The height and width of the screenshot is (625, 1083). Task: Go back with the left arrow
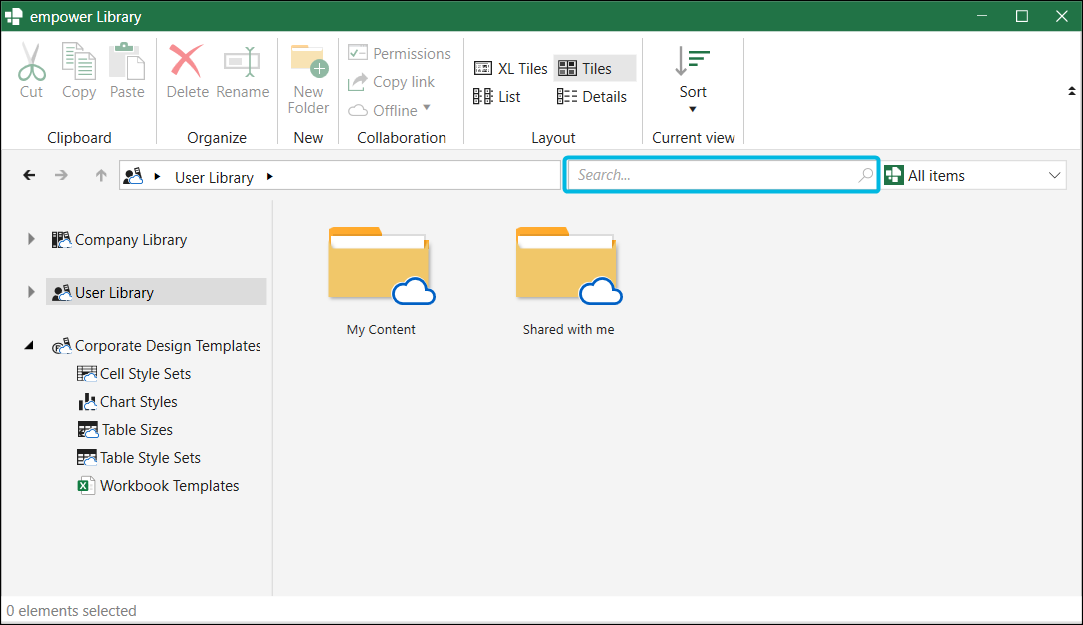pos(29,175)
